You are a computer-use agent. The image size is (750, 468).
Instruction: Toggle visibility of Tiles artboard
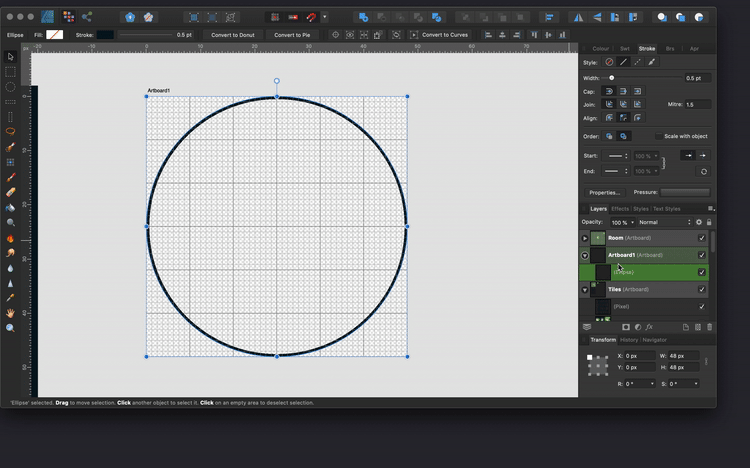coord(702,290)
